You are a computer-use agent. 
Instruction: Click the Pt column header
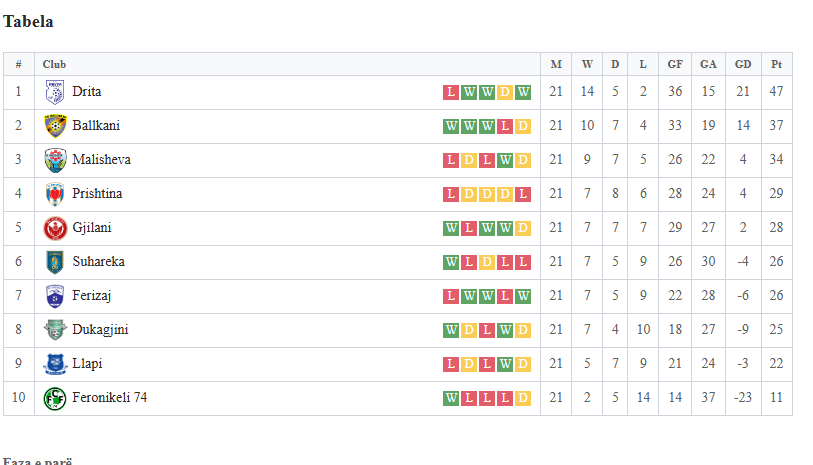point(776,64)
